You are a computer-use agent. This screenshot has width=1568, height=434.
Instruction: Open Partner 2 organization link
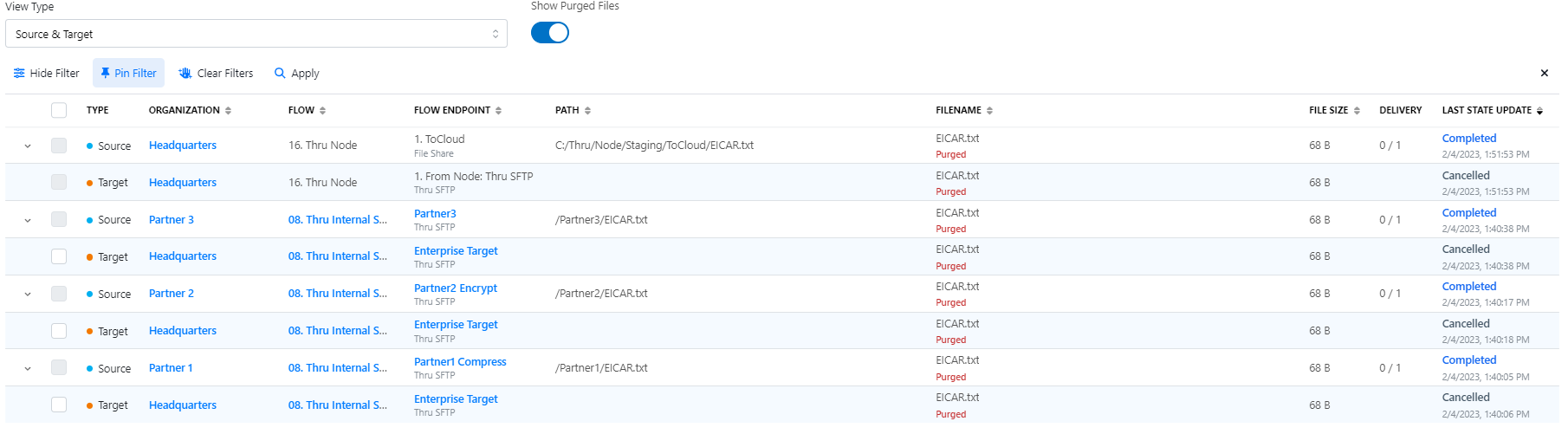172,294
